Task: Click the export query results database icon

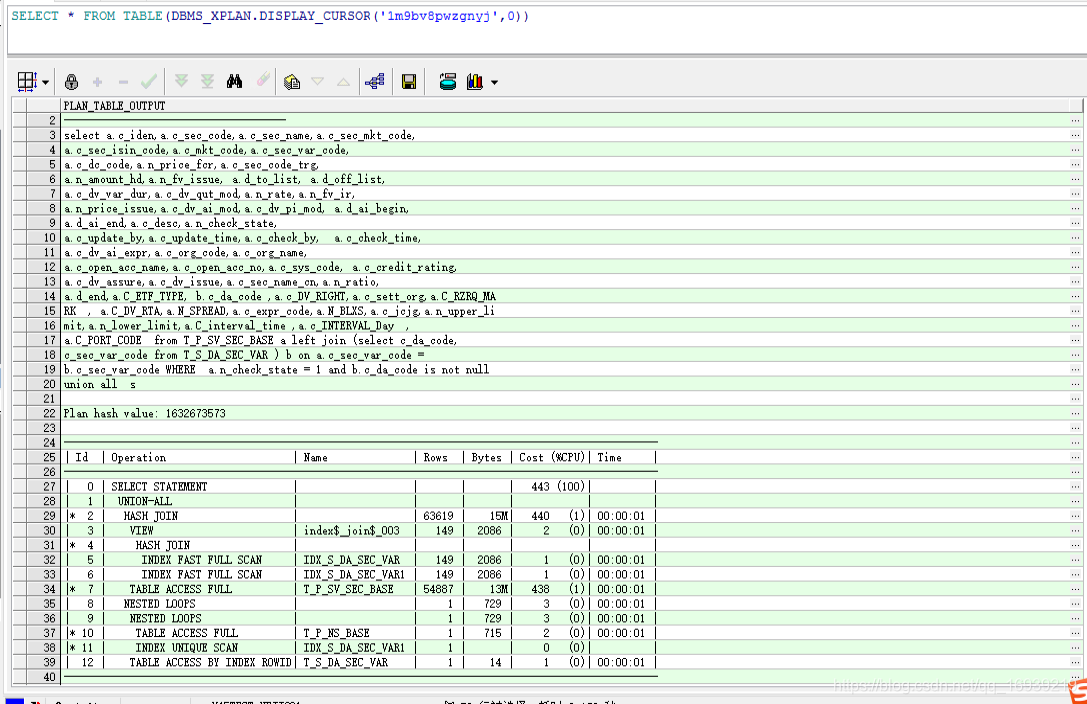Action: click(x=448, y=82)
